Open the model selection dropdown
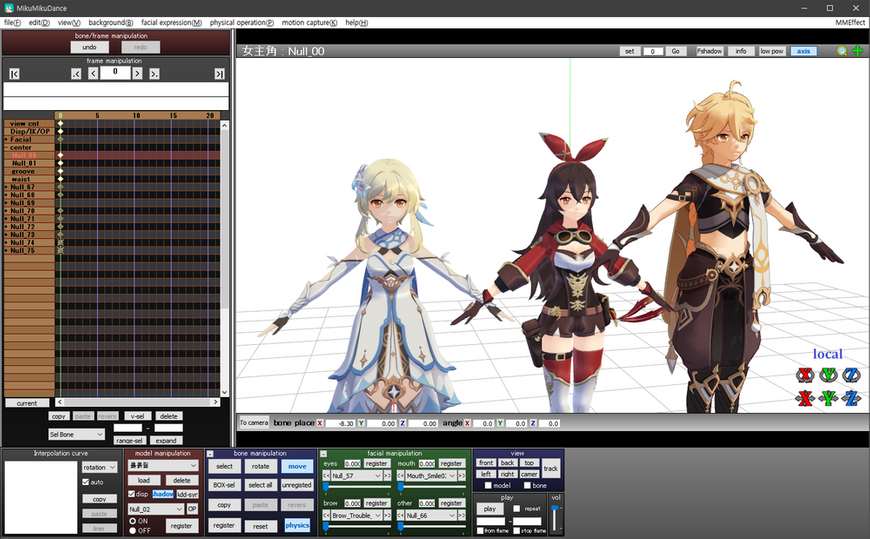This screenshot has width=870, height=539. tap(163, 465)
